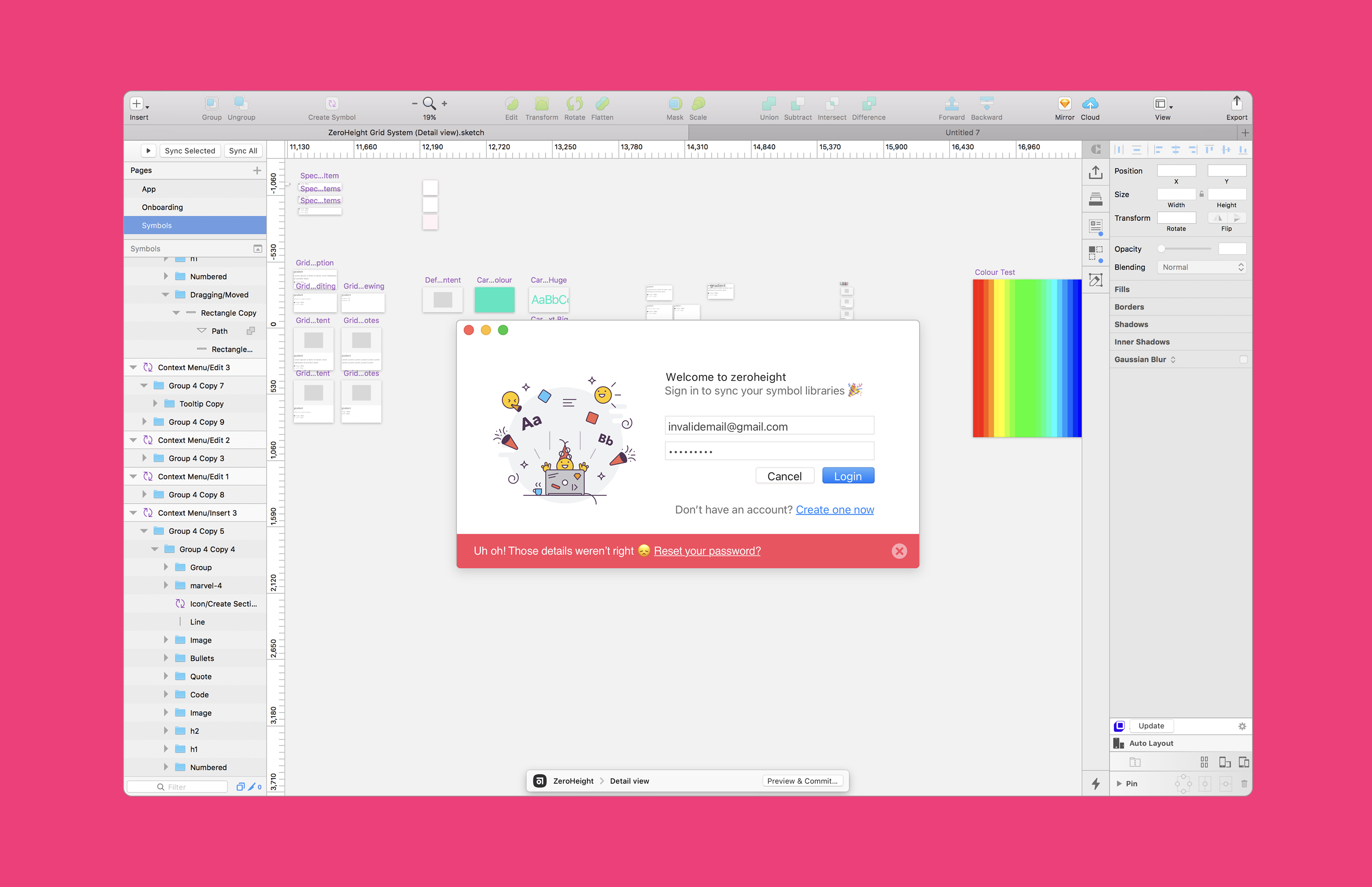The width and height of the screenshot is (1372, 887).
Task: Click the play button beside Sync Selected
Action: (148, 151)
